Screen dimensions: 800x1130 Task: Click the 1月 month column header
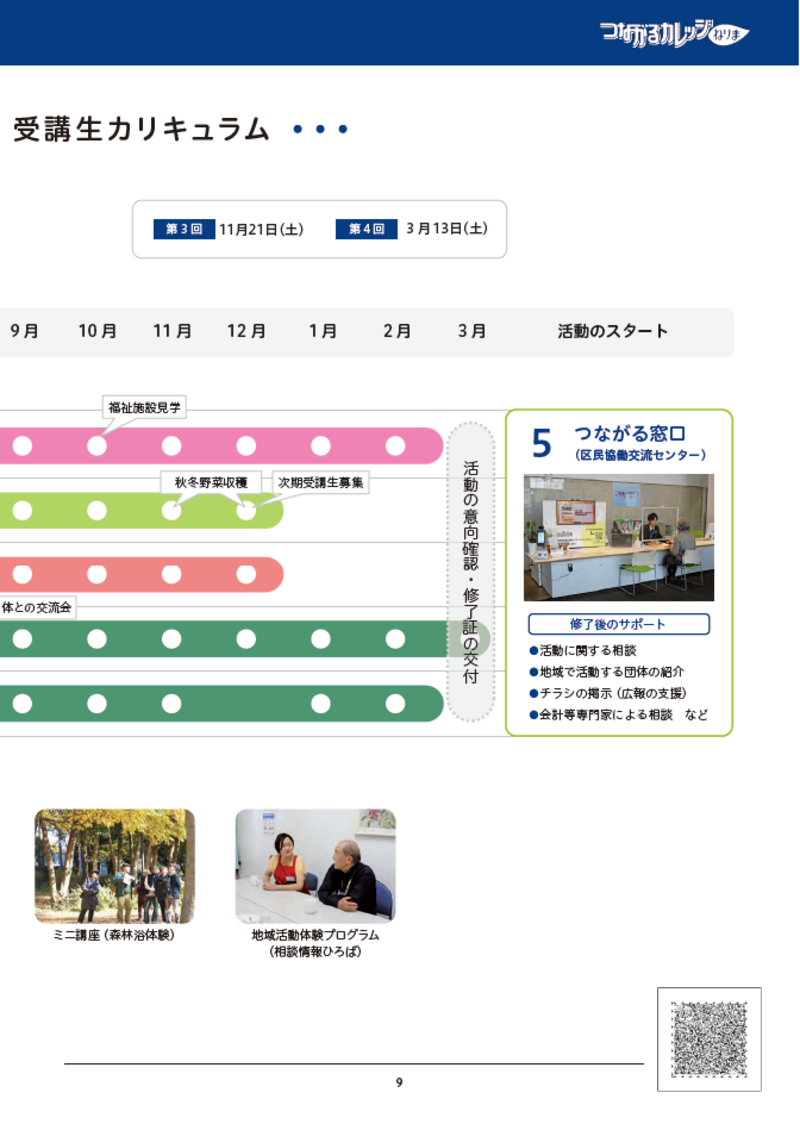tap(322, 331)
